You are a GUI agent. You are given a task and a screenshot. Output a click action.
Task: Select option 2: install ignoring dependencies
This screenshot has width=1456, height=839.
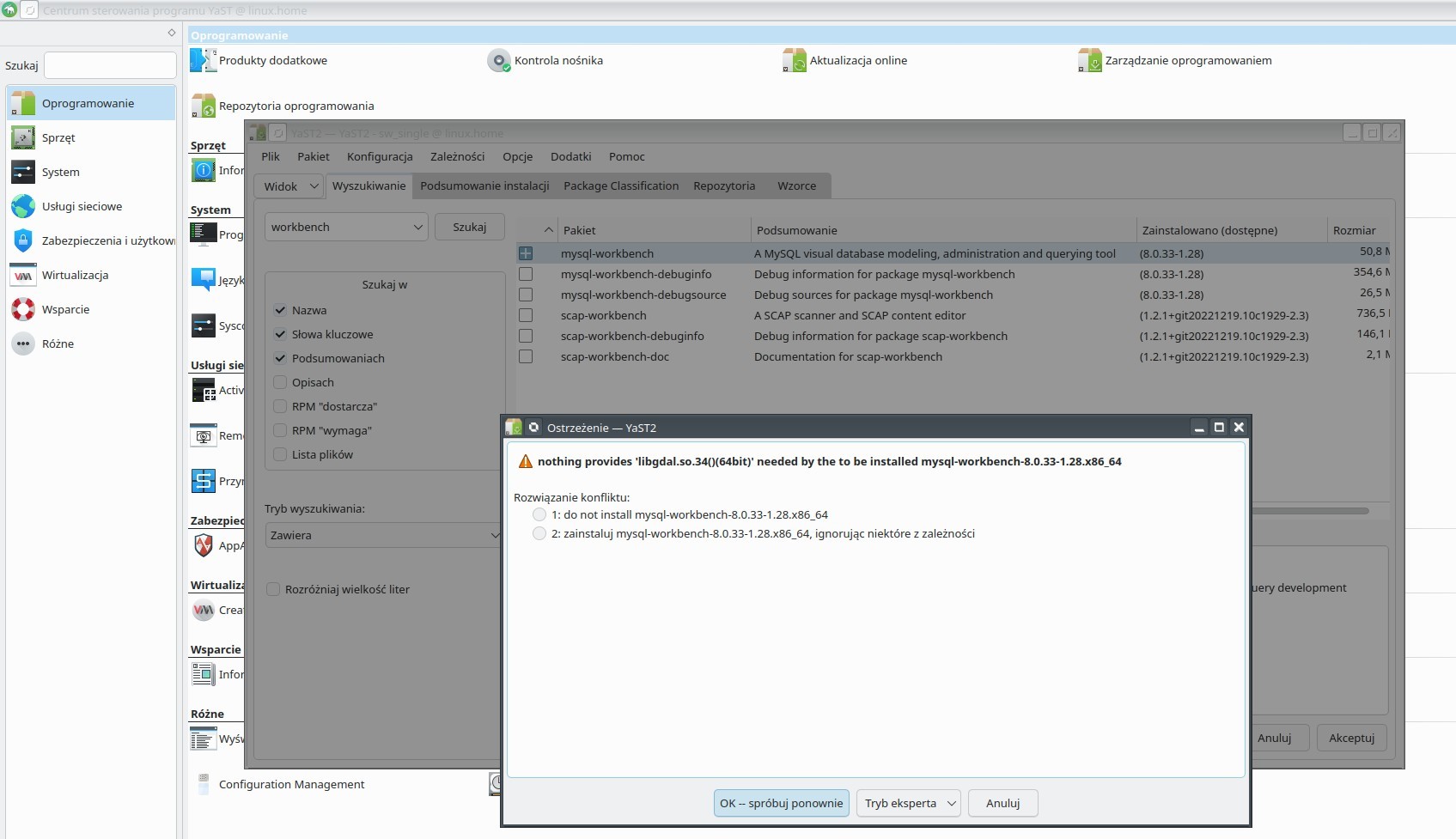[539, 533]
